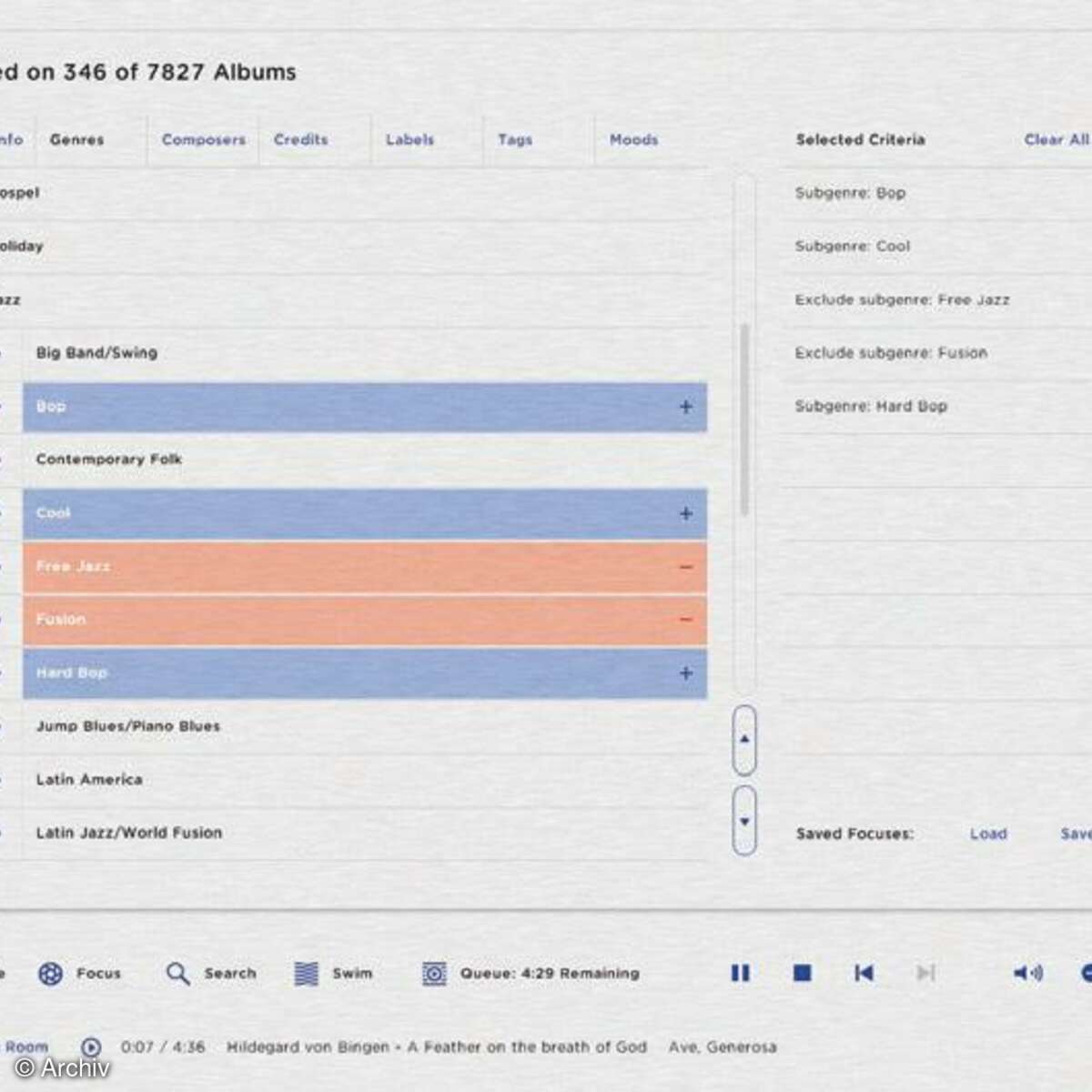
Task: Toggle the minus on Fusion row
Action: click(x=686, y=620)
